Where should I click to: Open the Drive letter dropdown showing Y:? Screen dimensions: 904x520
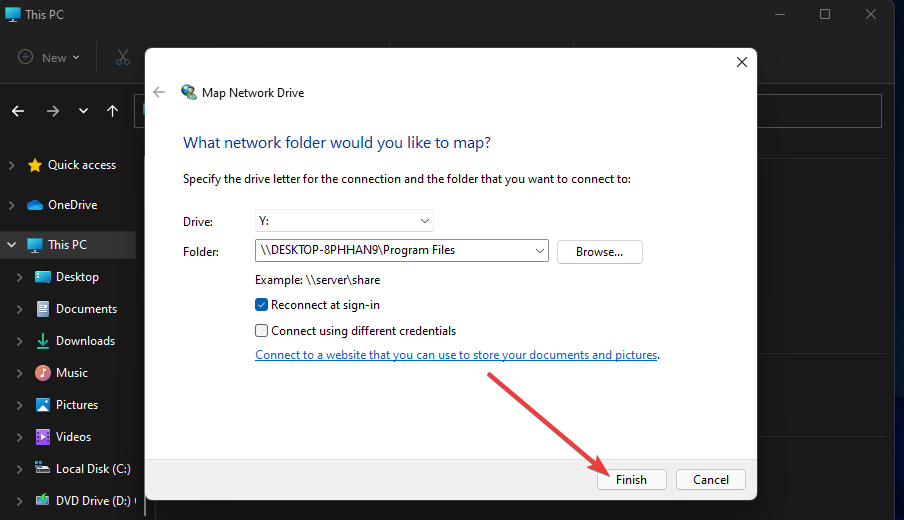click(x=344, y=220)
